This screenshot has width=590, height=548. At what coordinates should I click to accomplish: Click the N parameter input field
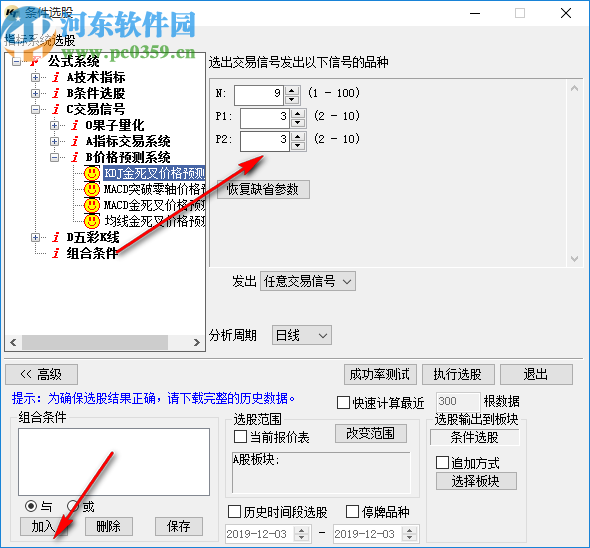point(260,95)
